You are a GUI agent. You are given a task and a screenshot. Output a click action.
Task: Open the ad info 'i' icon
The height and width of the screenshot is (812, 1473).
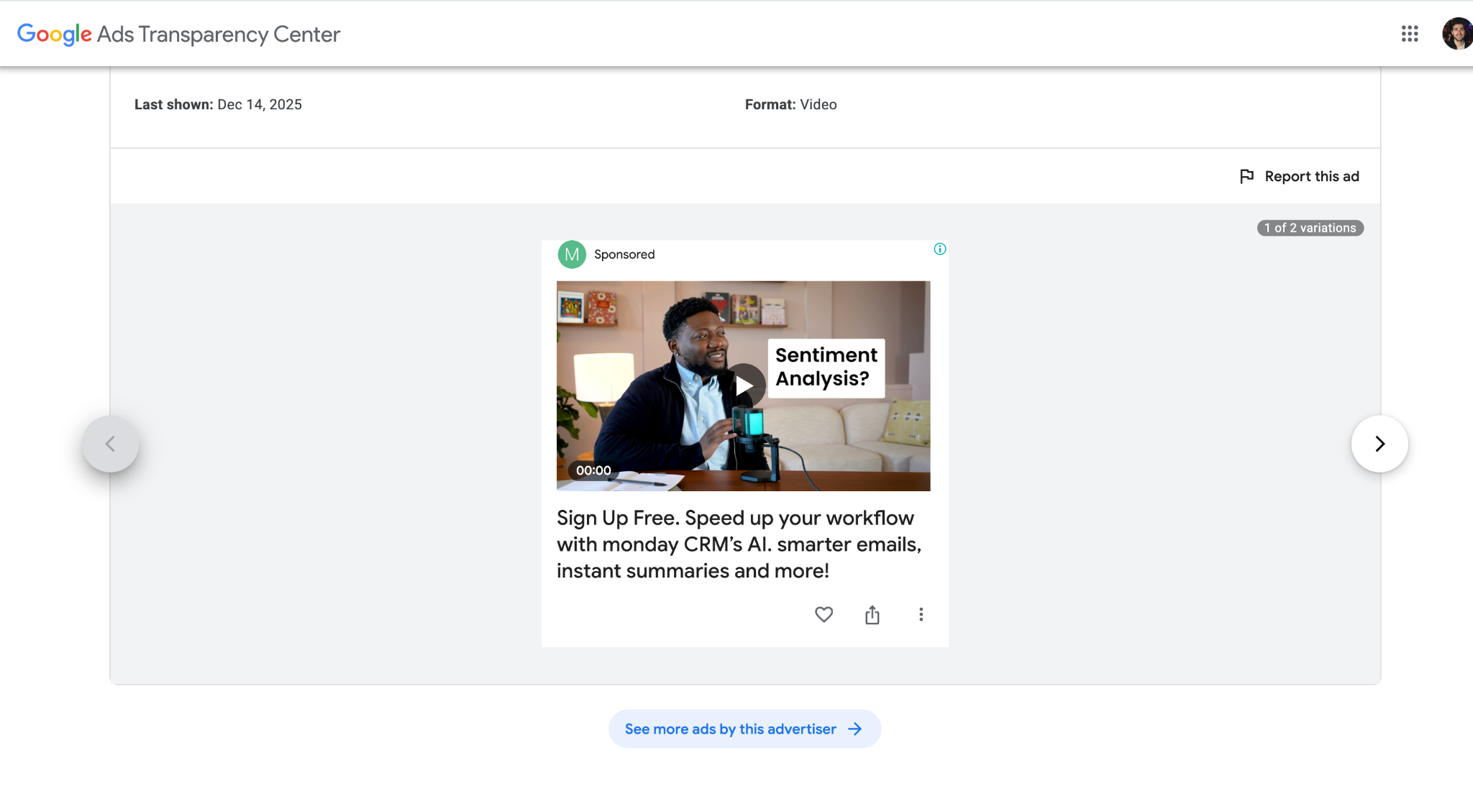coord(939,249)
